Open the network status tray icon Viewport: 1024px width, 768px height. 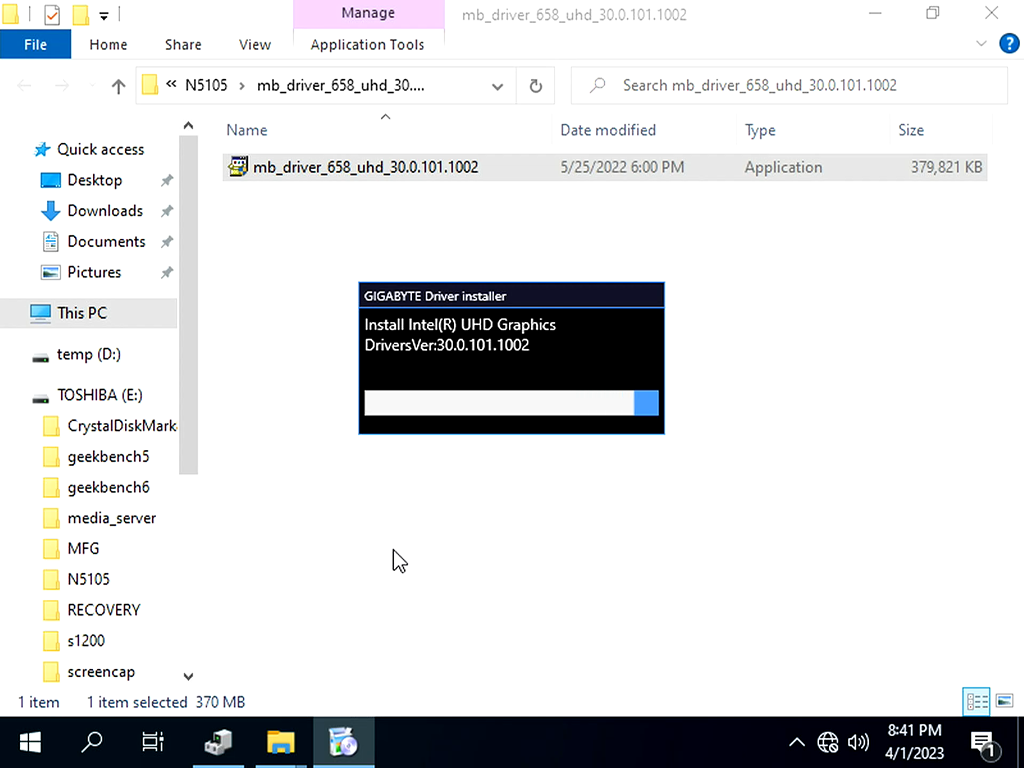click(x=827, y=743)
